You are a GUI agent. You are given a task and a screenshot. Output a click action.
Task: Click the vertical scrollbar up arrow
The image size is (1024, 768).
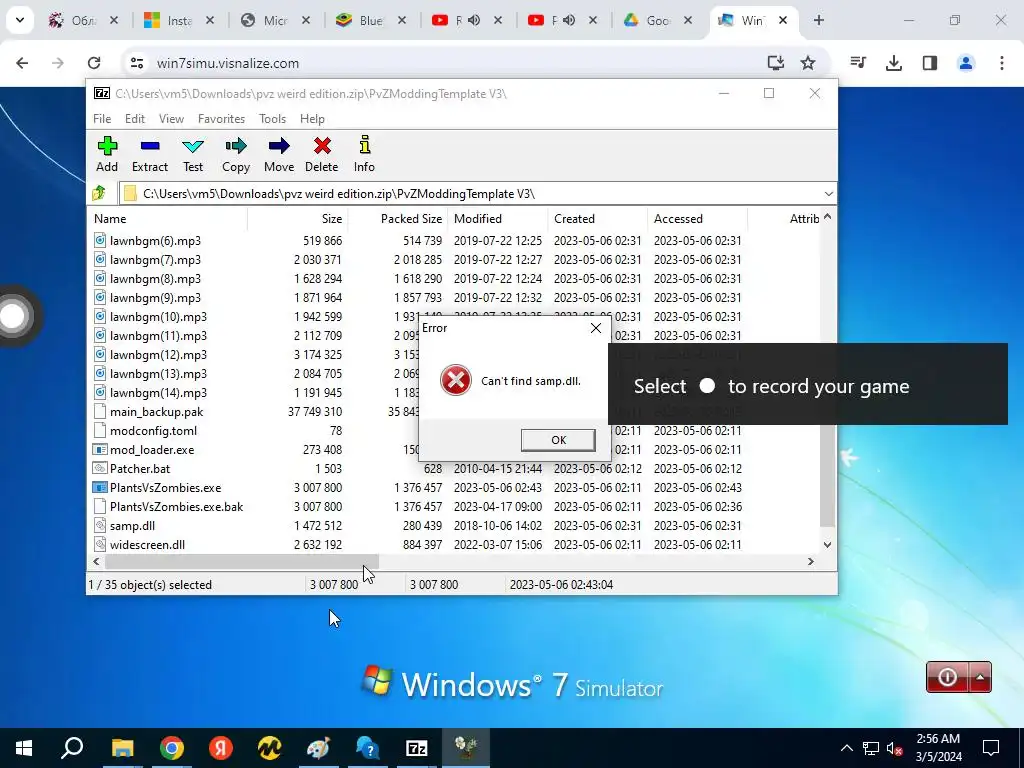(827, 216)
